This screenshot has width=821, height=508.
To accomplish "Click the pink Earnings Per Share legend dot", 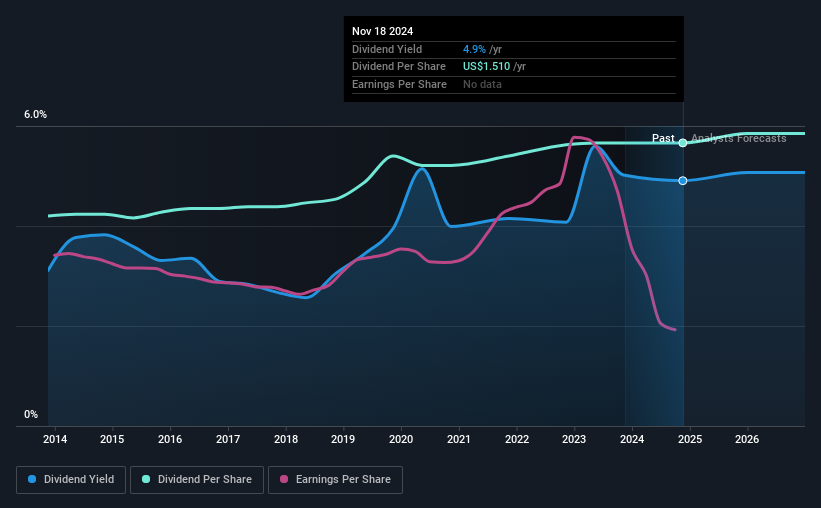I will tap(284, 479).
